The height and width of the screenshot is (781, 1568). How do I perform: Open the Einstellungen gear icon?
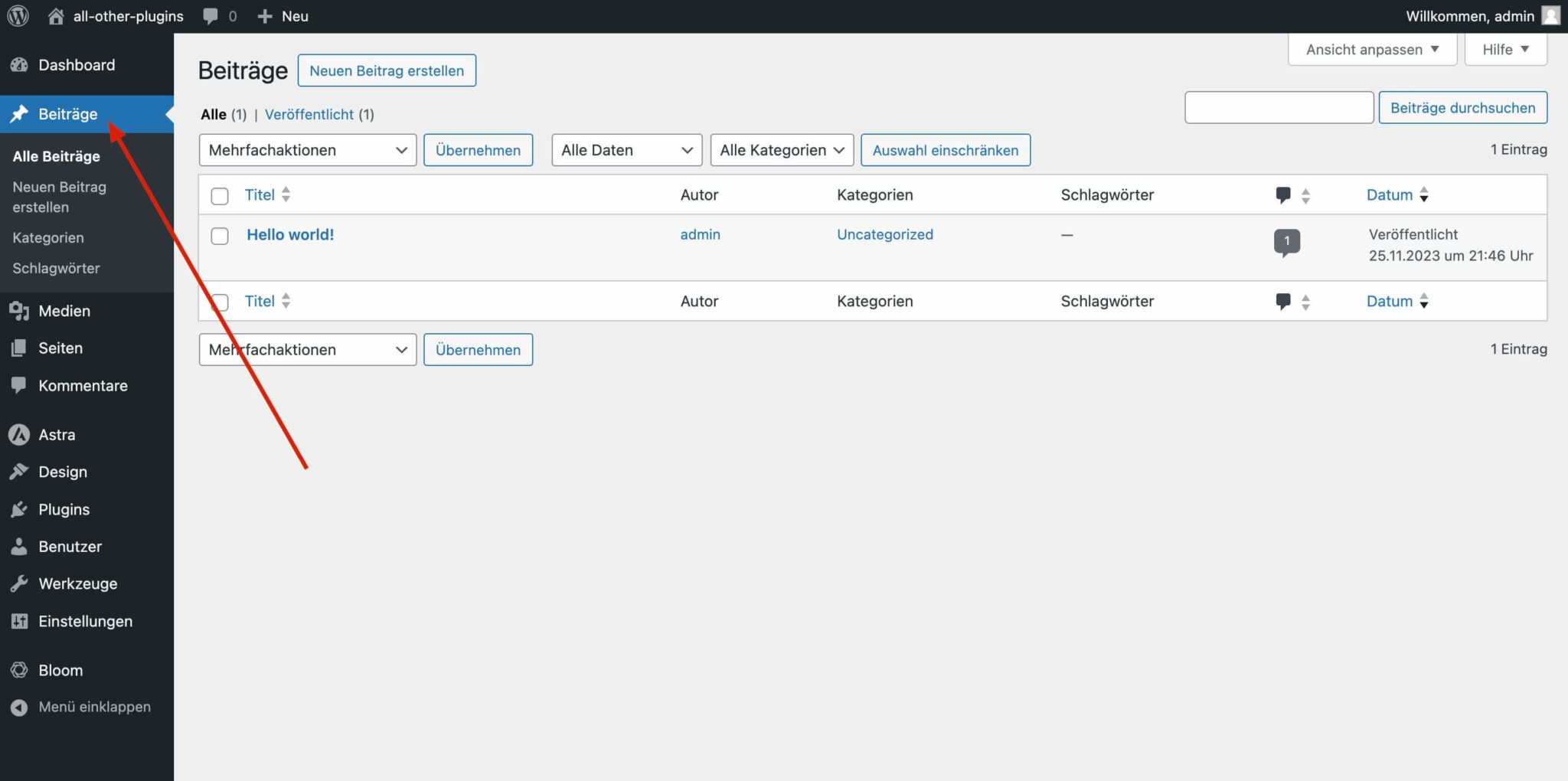pos(19,621)
